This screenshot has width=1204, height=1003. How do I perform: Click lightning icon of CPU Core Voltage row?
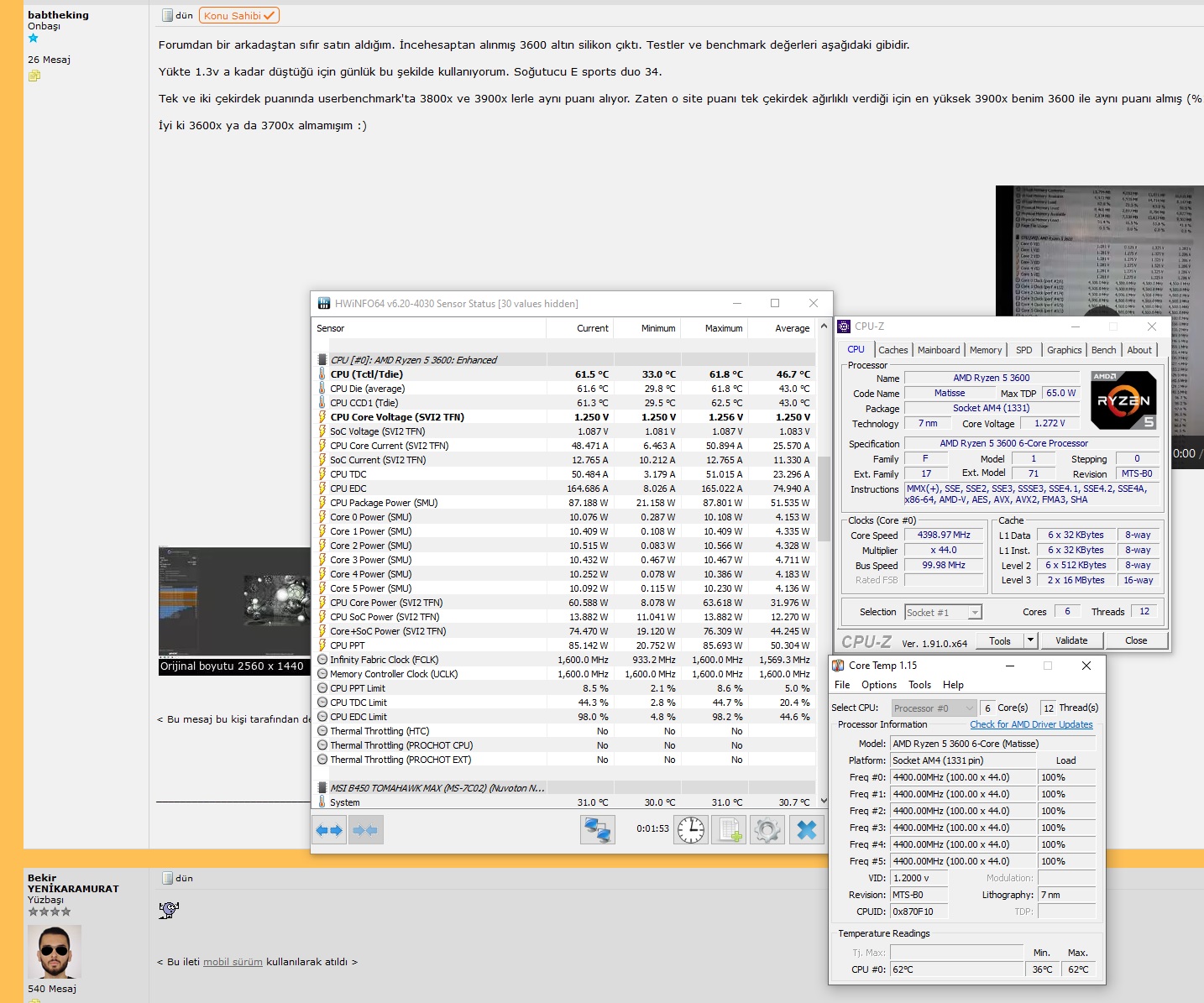tap(322, 417)
